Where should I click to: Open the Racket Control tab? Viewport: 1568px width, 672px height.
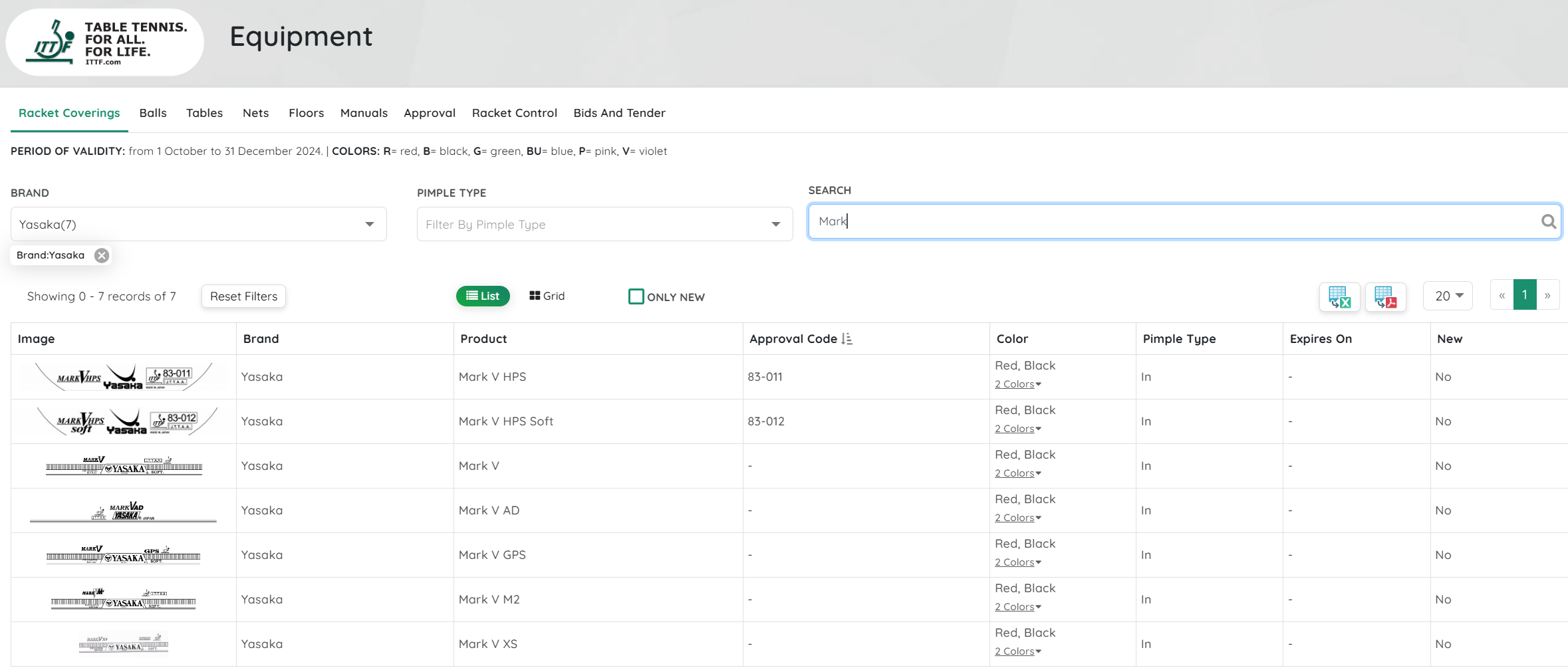(x=515, y=113)
